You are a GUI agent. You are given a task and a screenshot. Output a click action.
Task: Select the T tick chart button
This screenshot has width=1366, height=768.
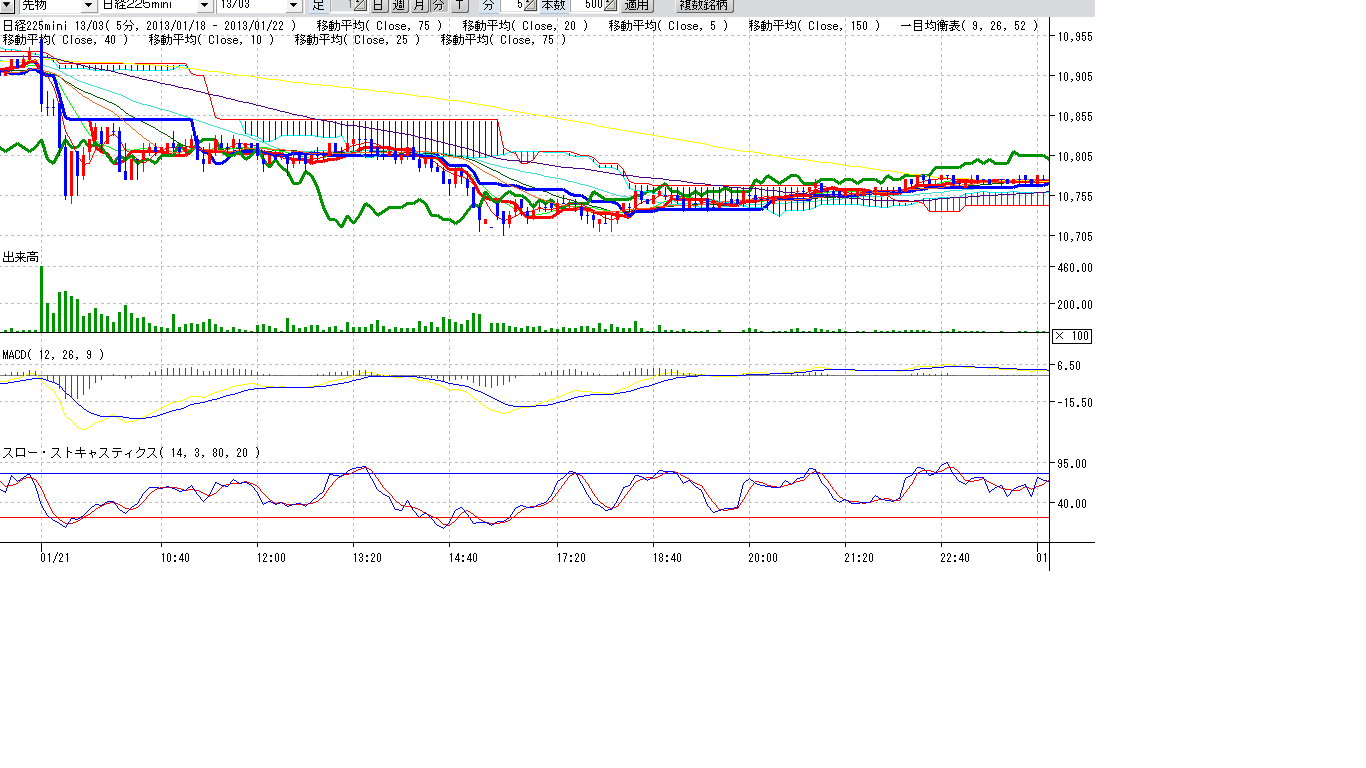[458, 5]
